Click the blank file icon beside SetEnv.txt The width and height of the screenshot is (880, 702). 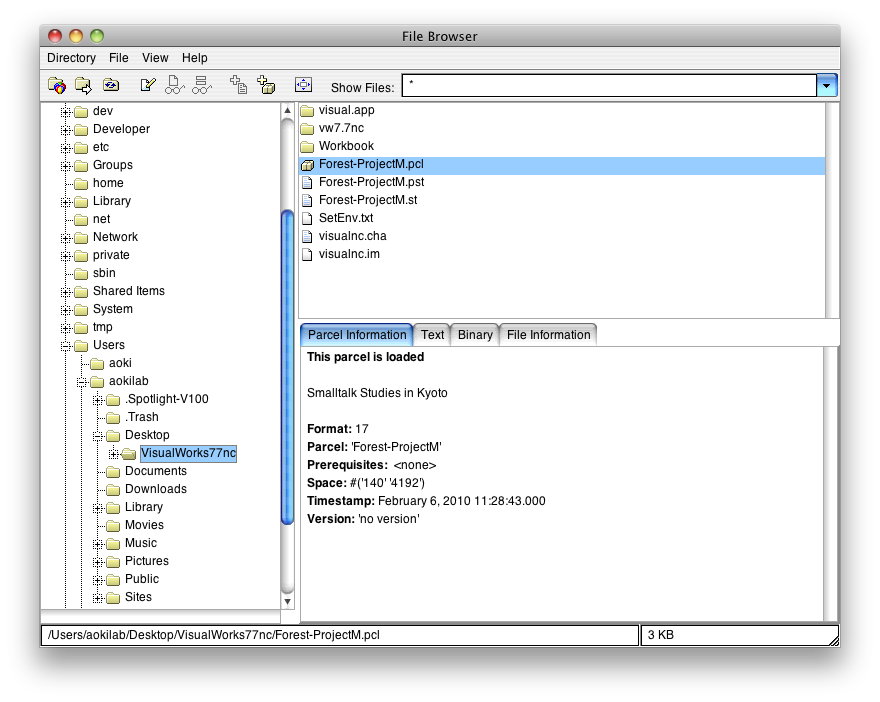pyautogui.click(x=307, y=218)
